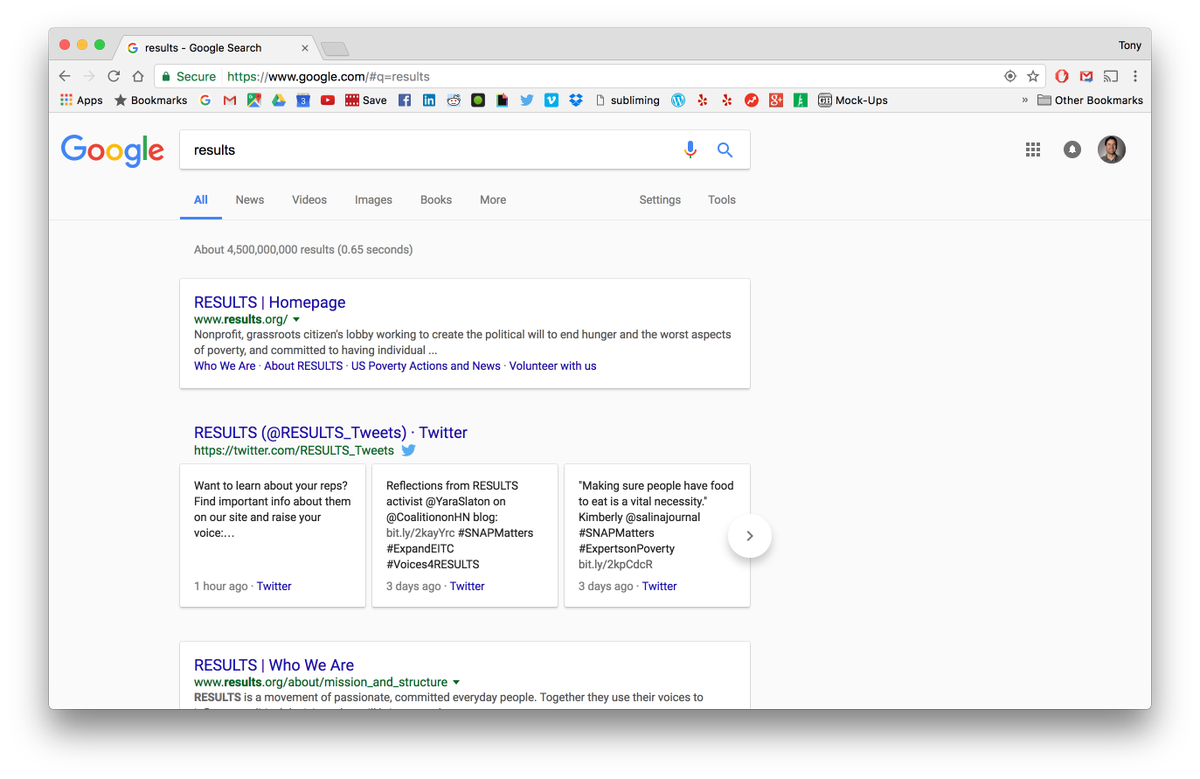
Task: Open the Google account profile picture
Action: point(1112,150)
